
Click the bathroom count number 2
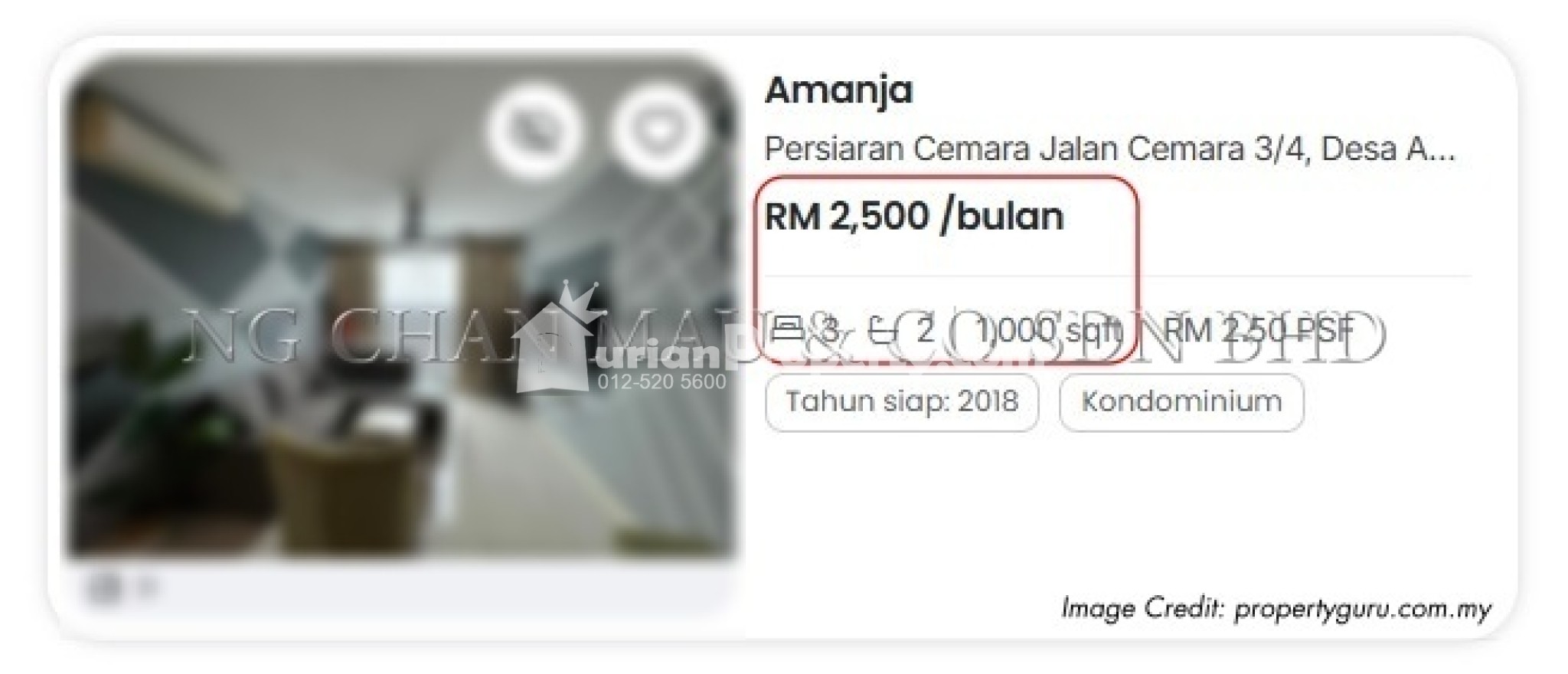pos(926,331)
